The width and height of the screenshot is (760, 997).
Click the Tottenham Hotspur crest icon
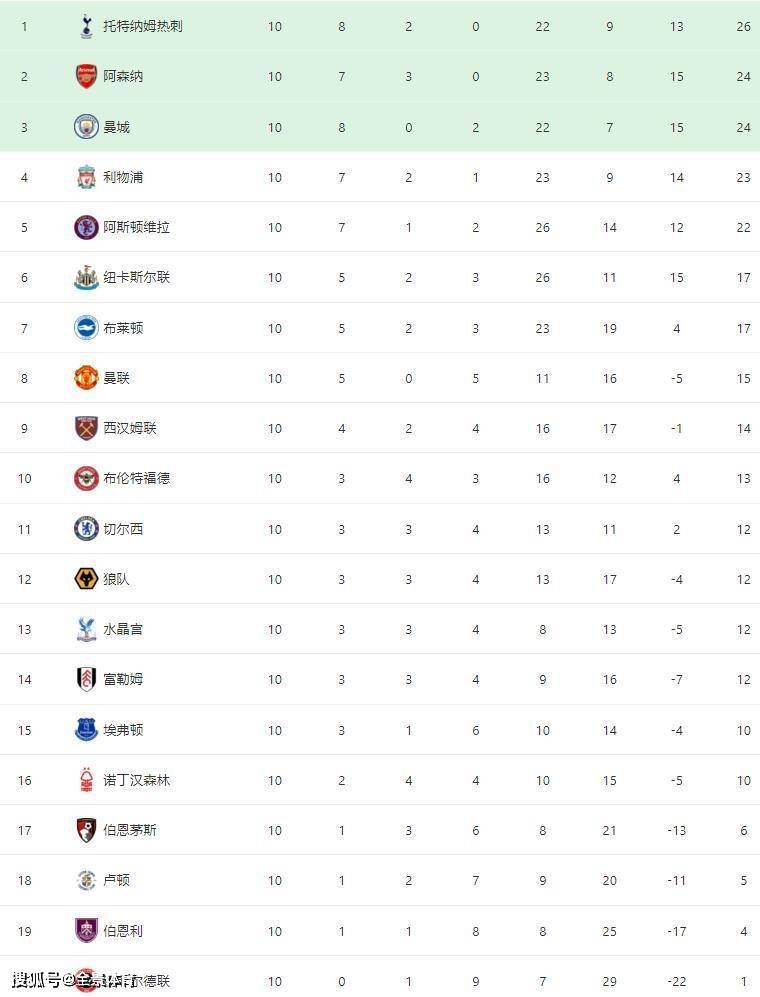tap(86, 27)
